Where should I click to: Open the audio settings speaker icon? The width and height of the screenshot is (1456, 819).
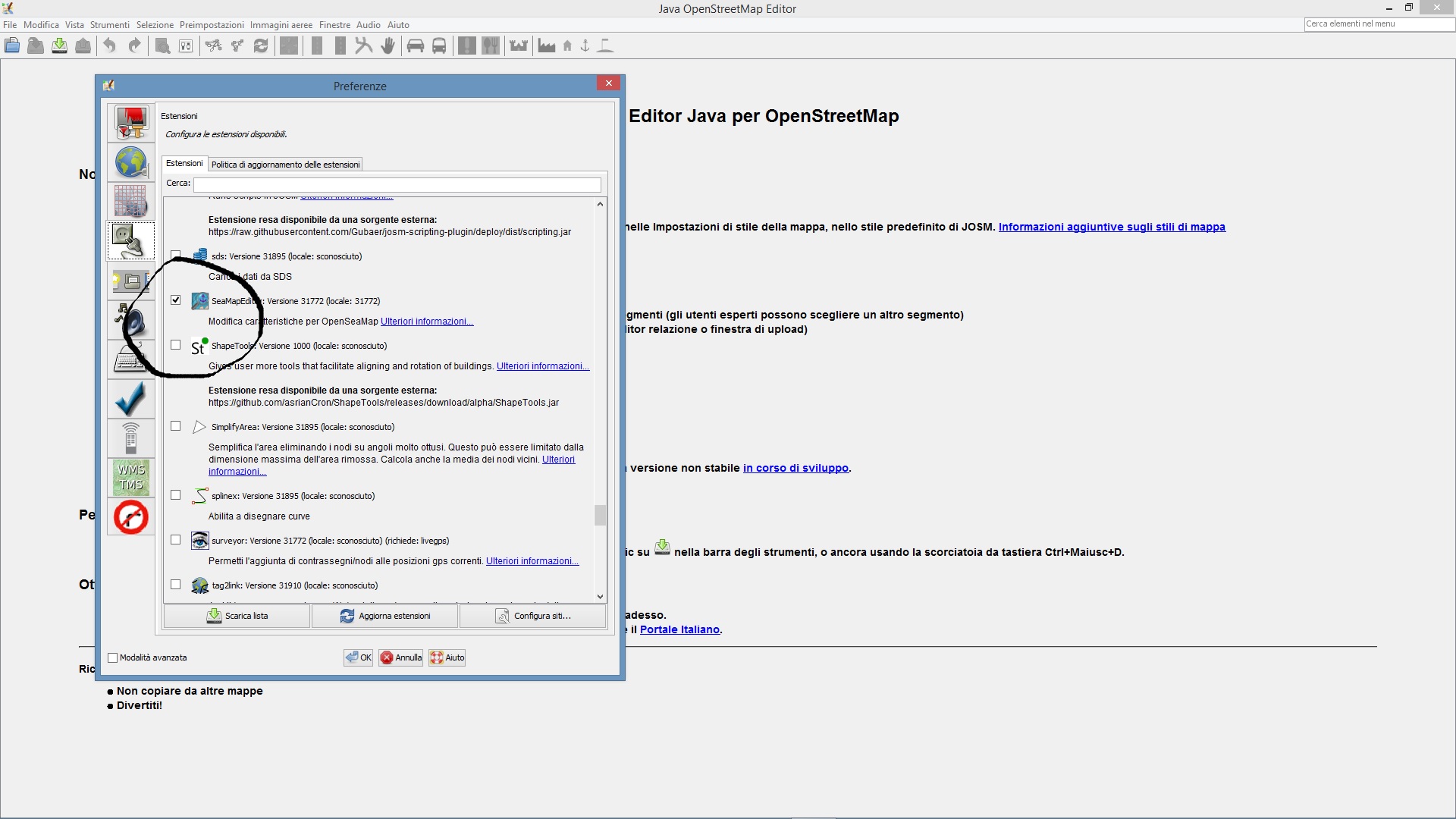pyautogui.click(x=131, y=320)
